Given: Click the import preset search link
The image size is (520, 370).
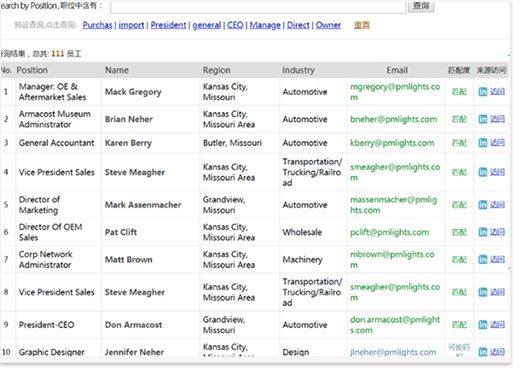Looking at the screenshot, I should tap(131, 25).
